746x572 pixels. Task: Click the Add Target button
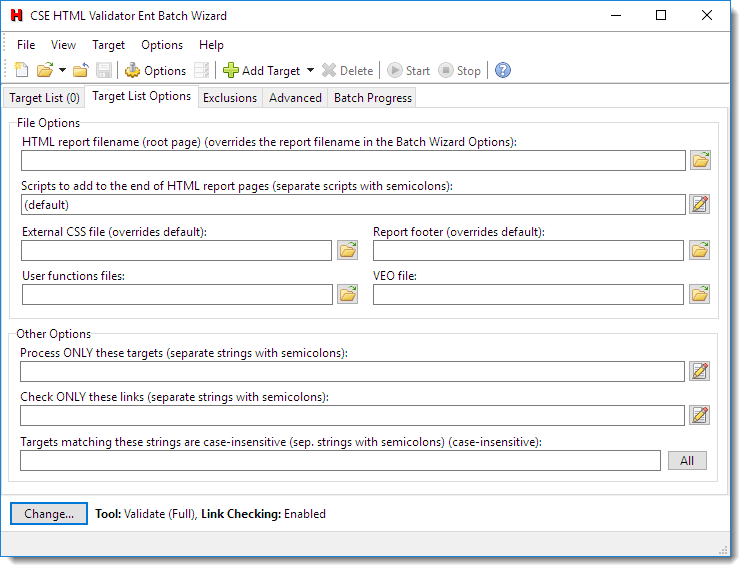pos(262,71)
